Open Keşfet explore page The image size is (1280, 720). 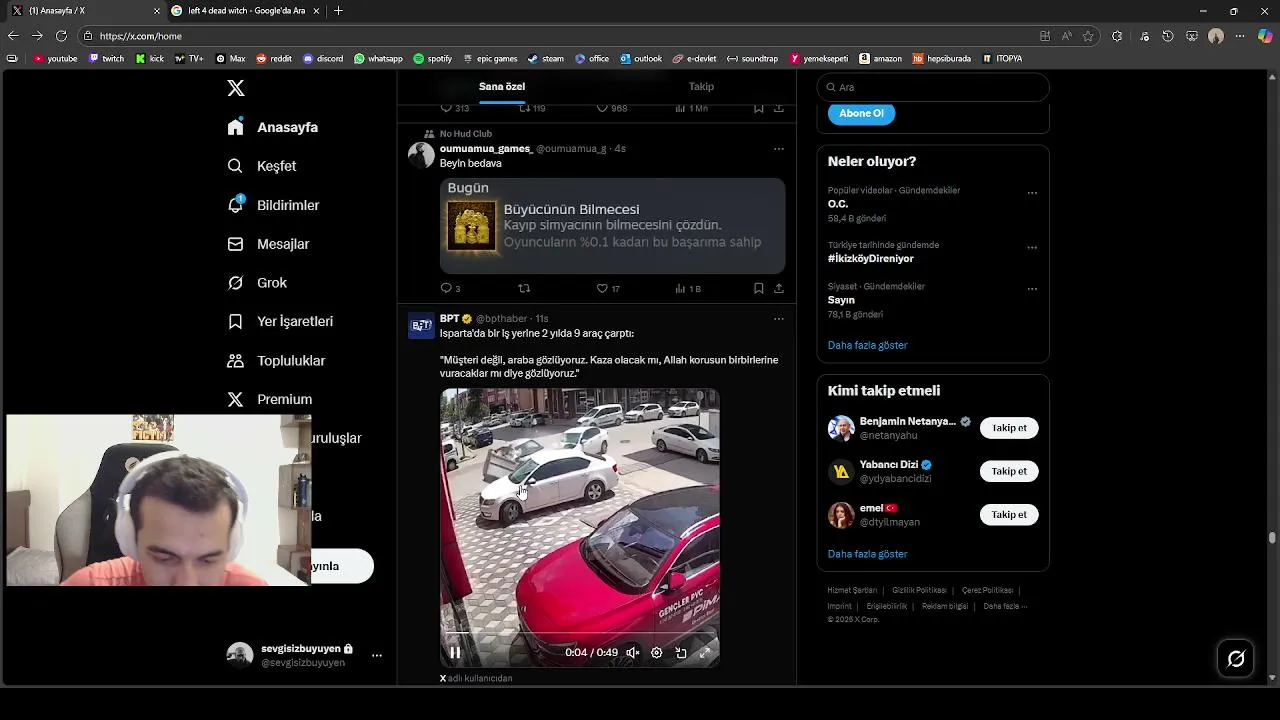coord(262,166)
